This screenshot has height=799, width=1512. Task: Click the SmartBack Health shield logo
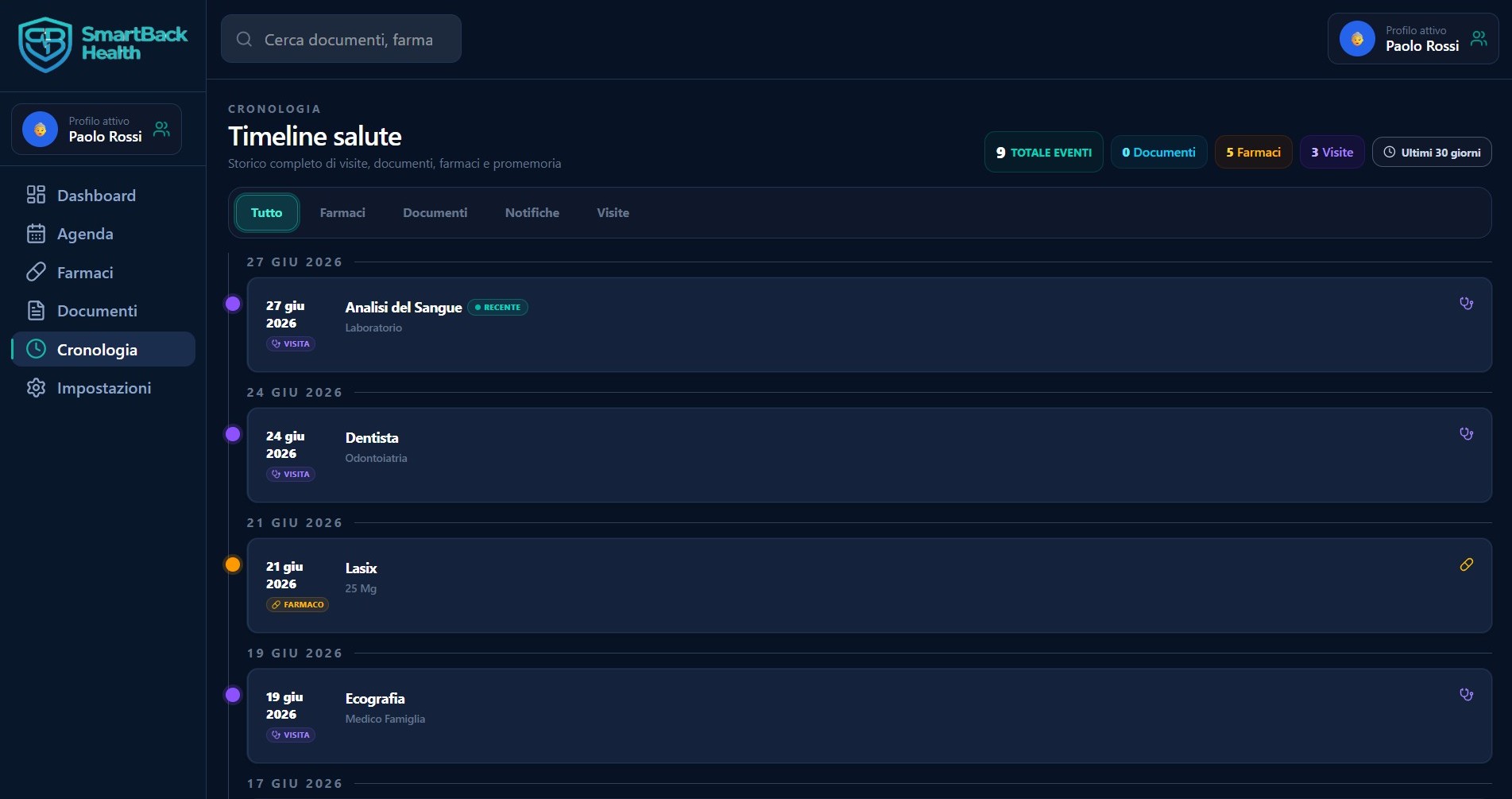pyautogui.click(x=45, y=45)
